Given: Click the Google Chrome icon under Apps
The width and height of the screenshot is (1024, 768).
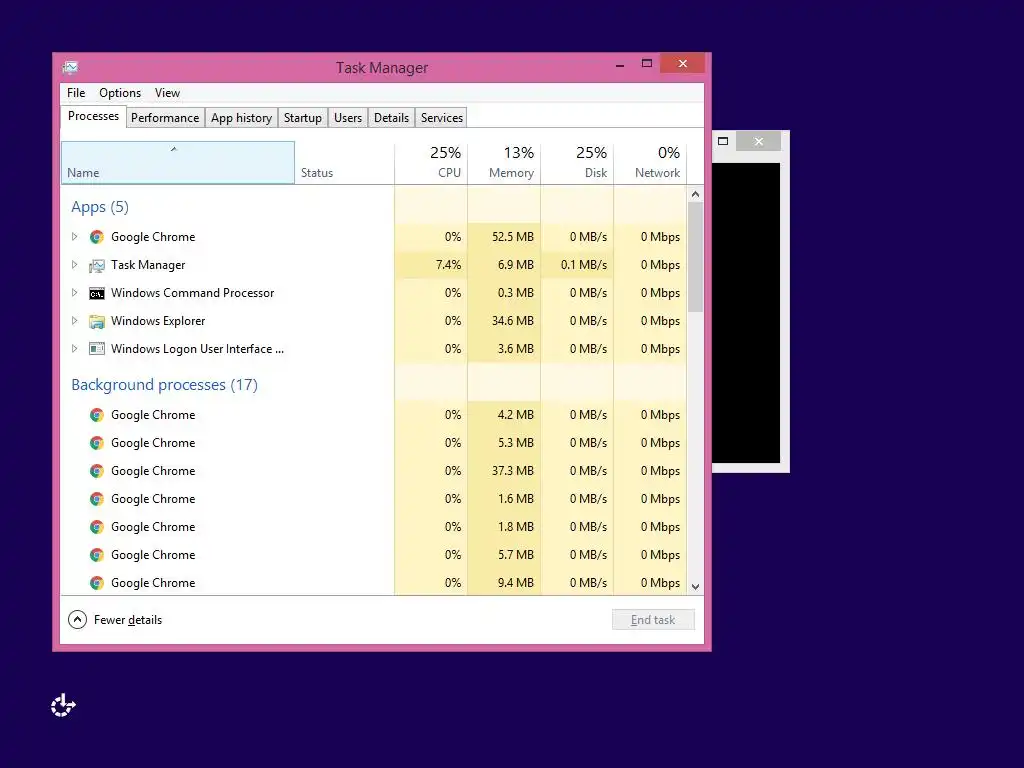Looking at the screenshot, I should tap(97, 237).
